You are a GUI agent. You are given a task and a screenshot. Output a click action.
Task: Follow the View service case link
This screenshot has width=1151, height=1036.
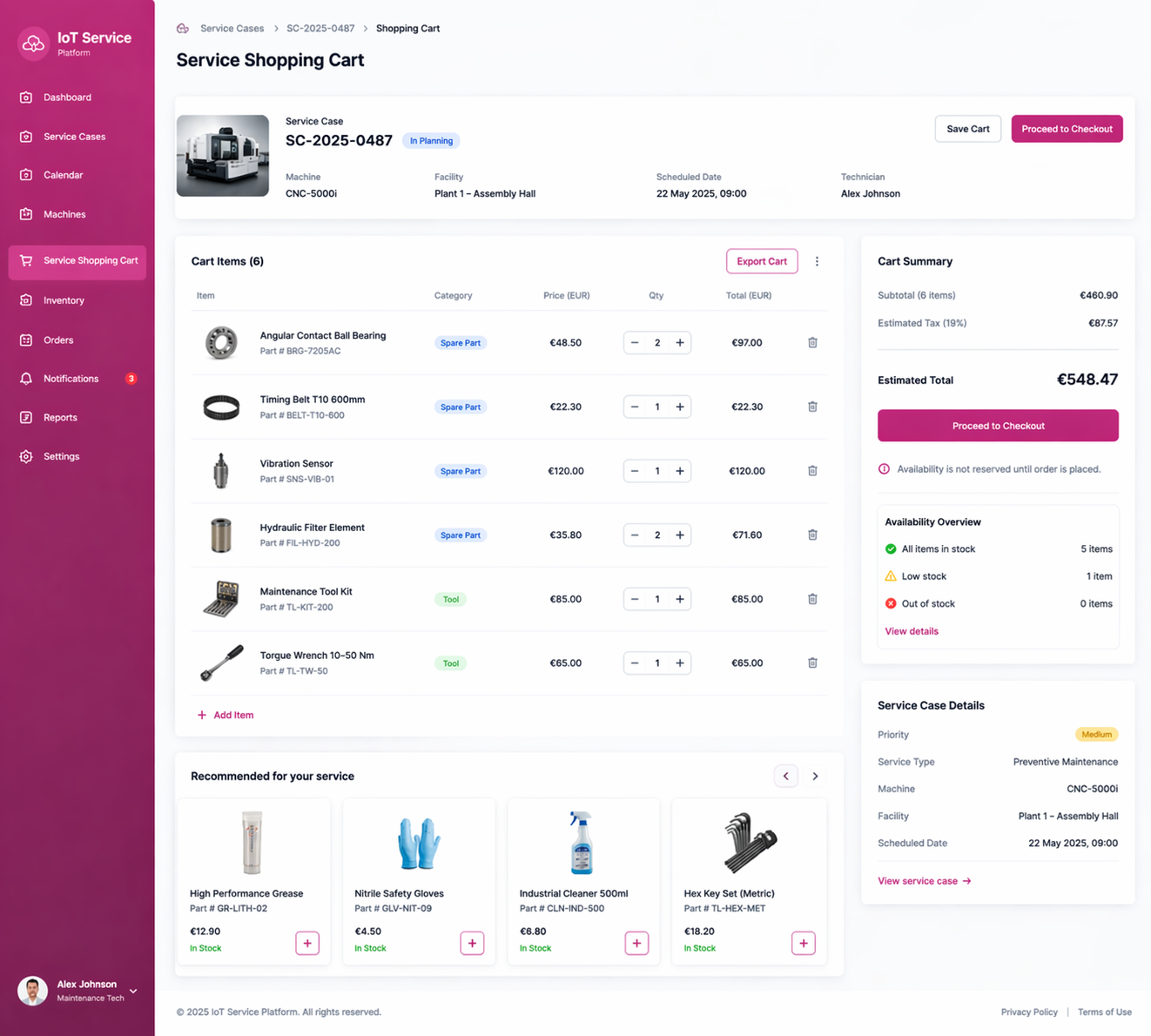[x=925, y=881]
